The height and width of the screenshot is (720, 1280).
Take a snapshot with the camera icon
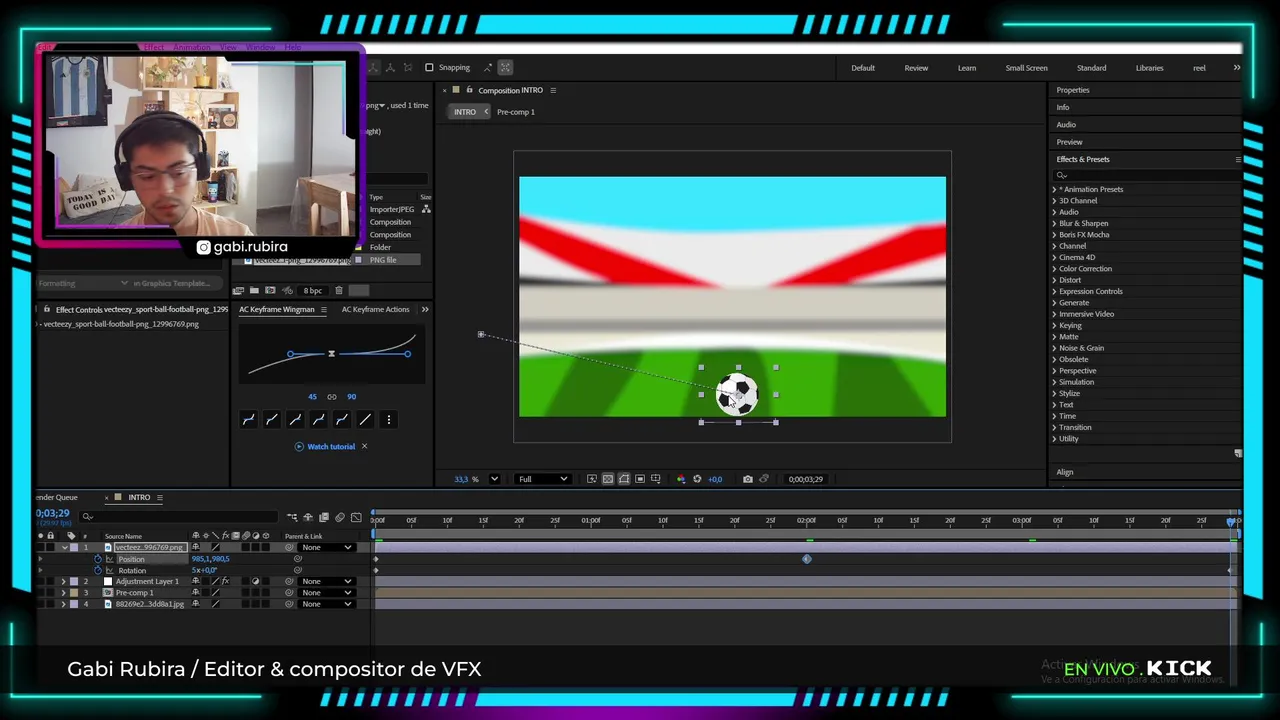748,479
